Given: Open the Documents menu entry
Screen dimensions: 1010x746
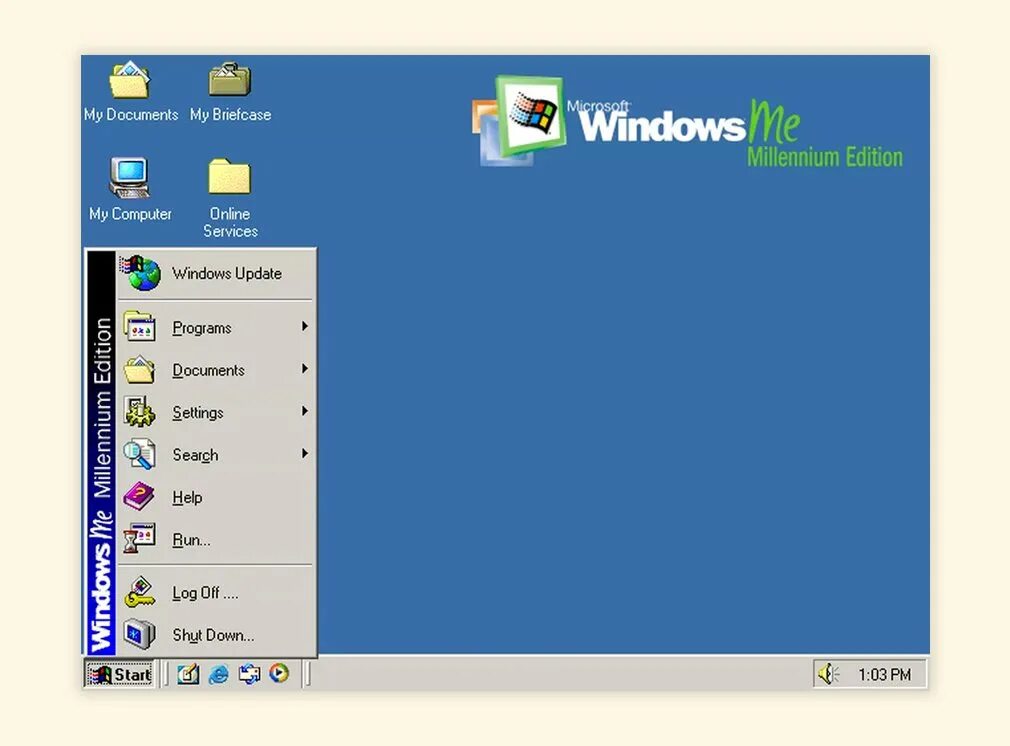Looking at the screenshot, I should click(216, 370).
